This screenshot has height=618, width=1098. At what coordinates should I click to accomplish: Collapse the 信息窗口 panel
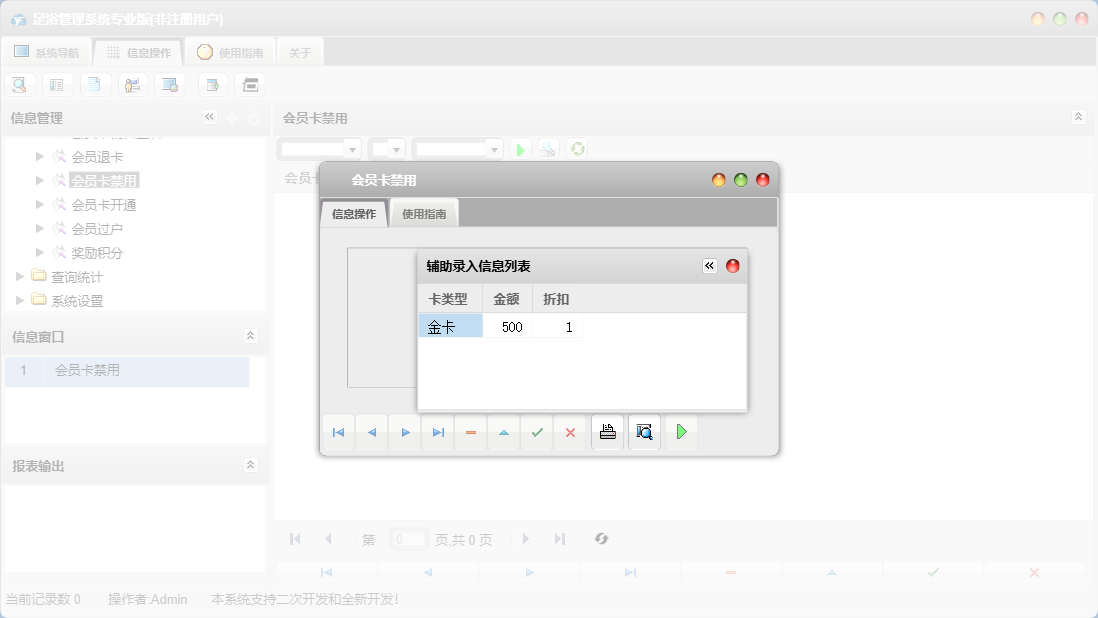pos(250,336)
